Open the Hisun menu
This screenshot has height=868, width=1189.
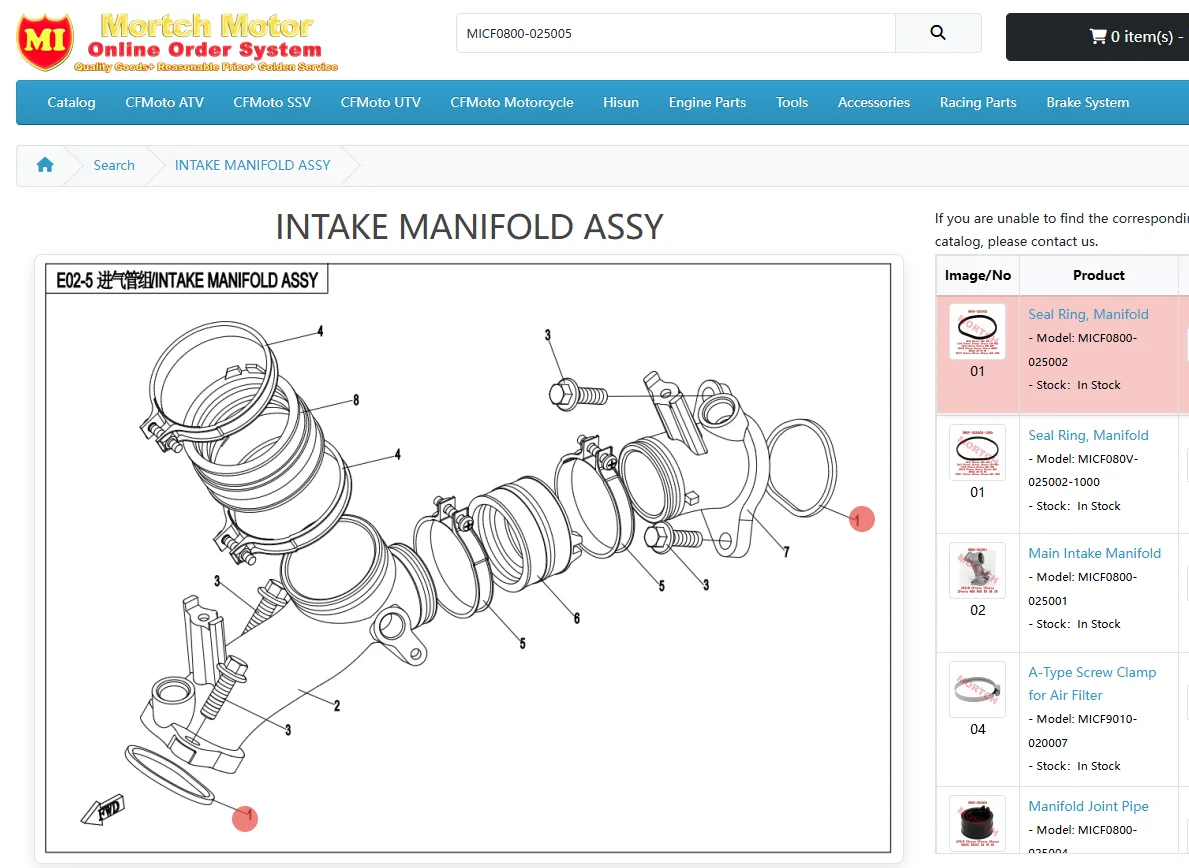click(x=621, y=102)
